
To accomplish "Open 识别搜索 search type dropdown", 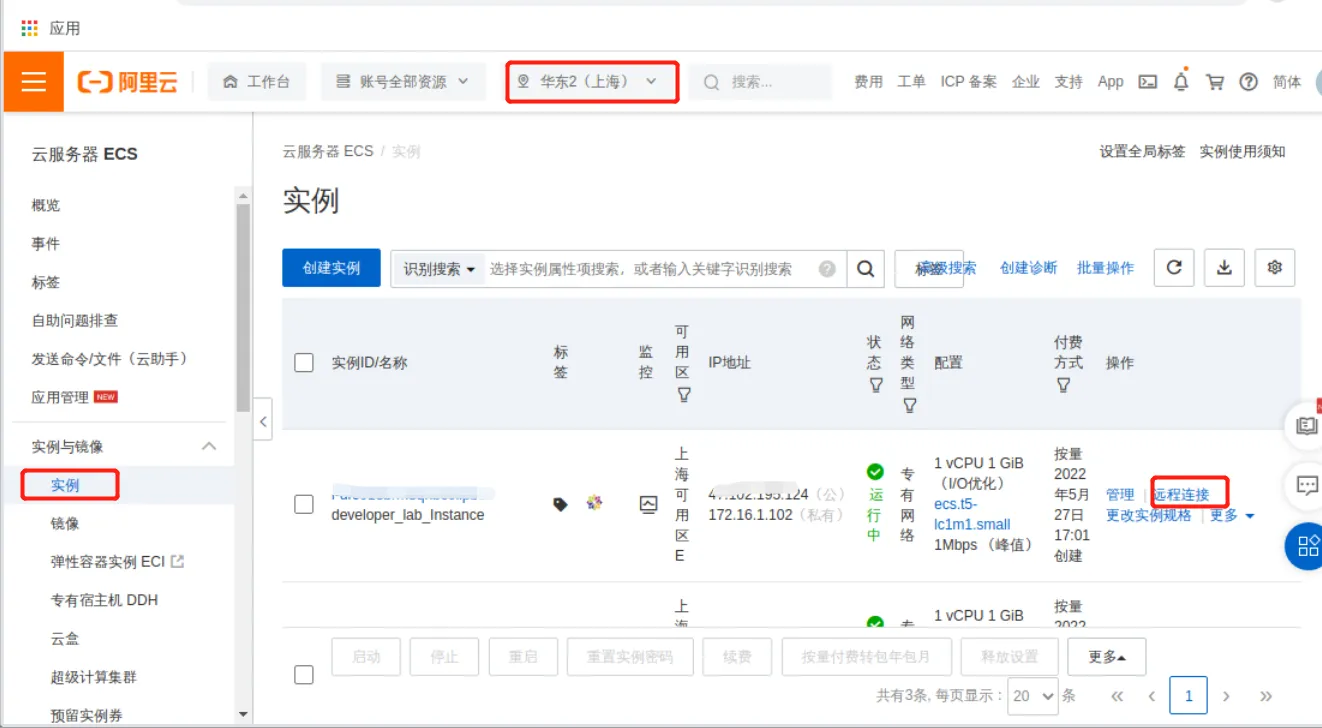I will (439, 269).
